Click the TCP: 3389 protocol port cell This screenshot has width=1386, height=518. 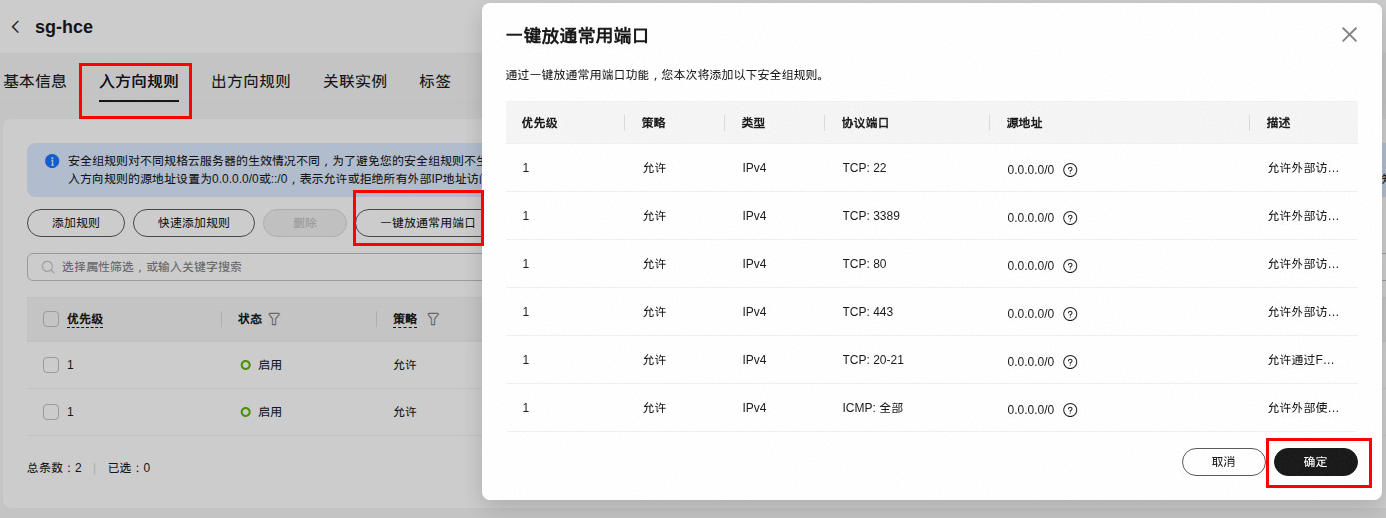(870, 216)
